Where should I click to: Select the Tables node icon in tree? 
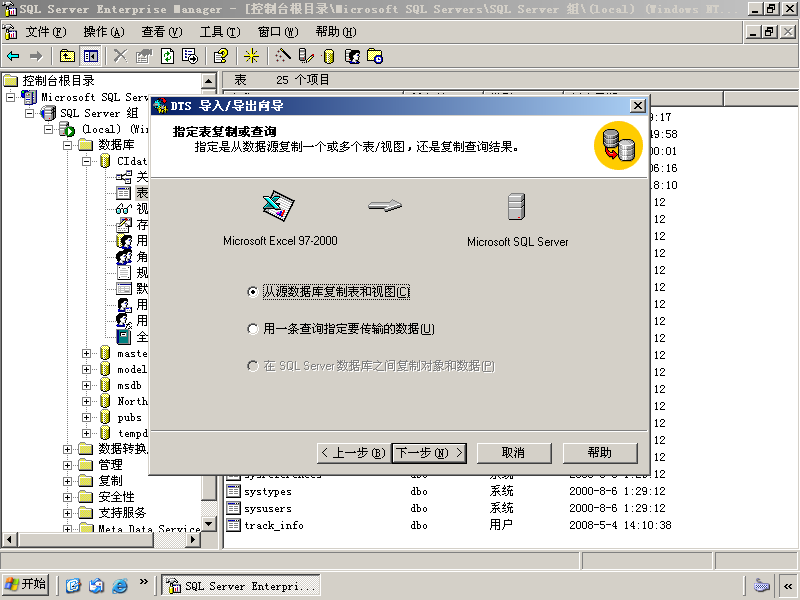coord(123,193)
